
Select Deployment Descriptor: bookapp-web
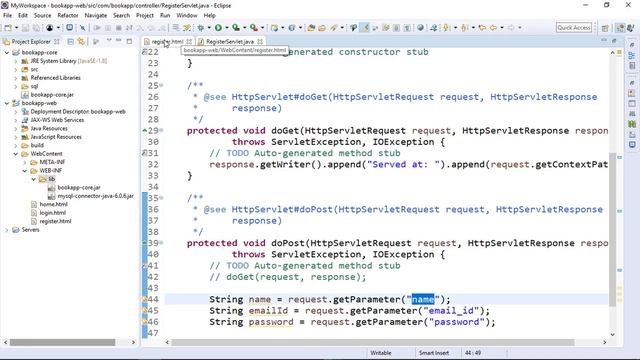[78, 111]
